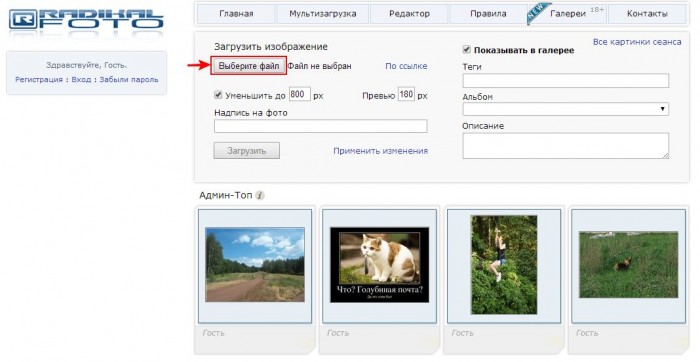Open the Контакты tab
Viewport: 700px width, 362px height.
coord(647,14)
